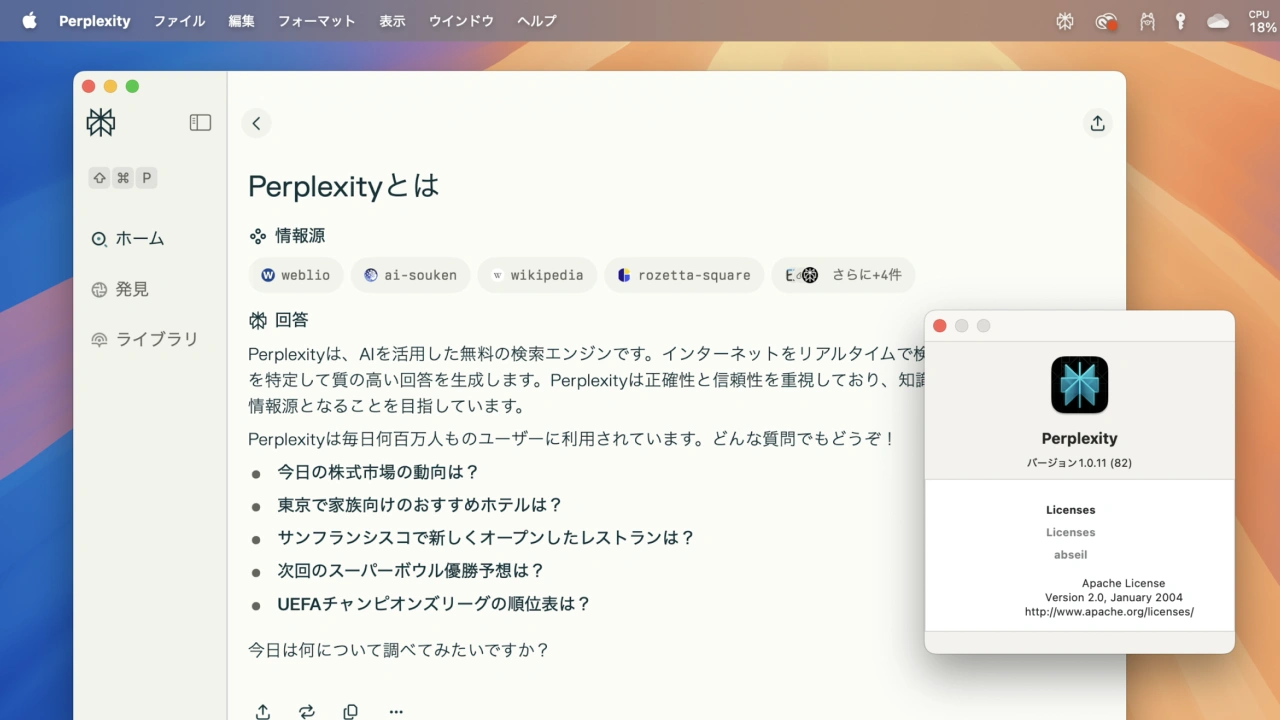Select suggestion 次回のスーパーボウル優勝予想は？
1280x720 pixels.
tap(411, 571)
